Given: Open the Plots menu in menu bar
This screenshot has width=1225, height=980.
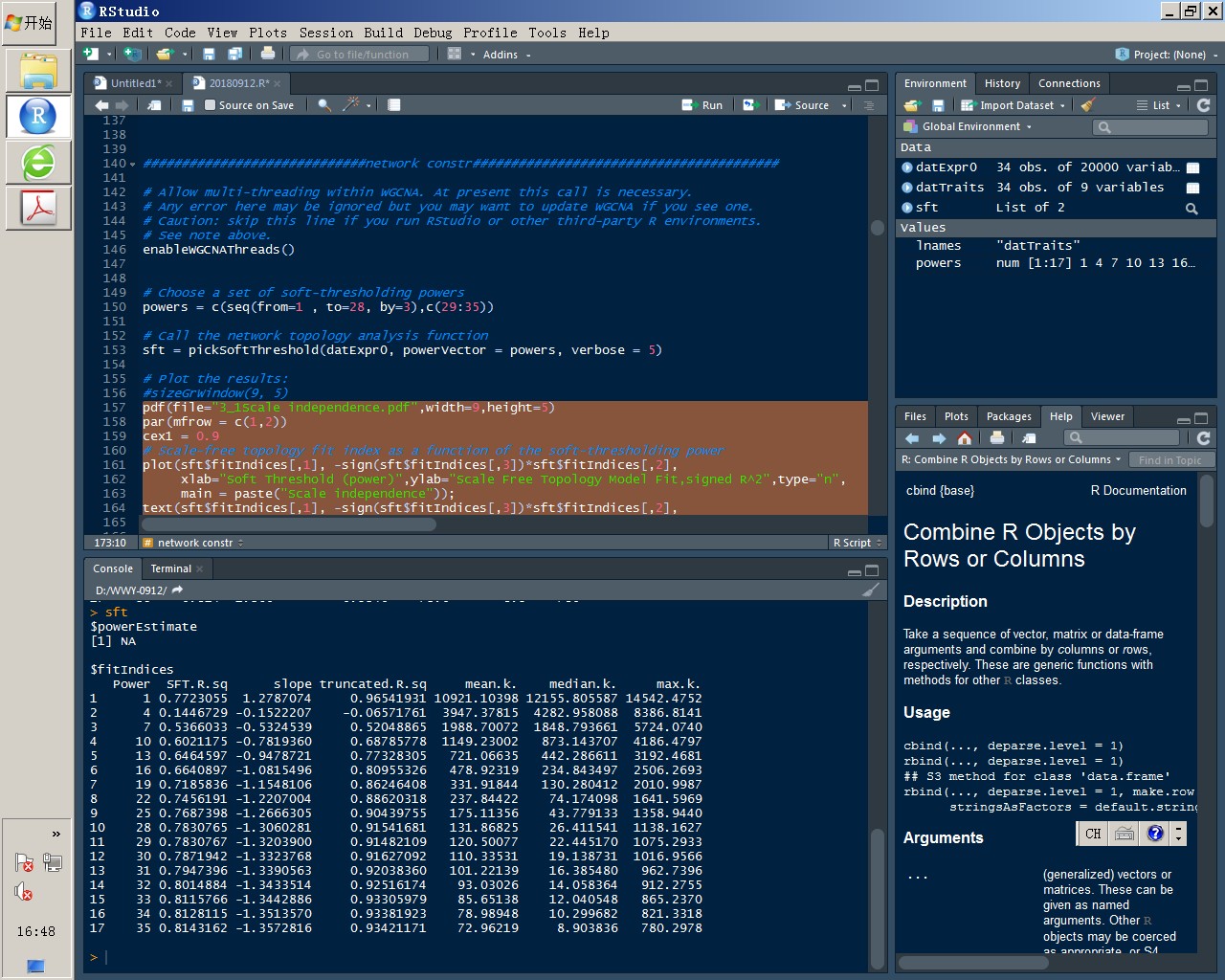Looking at the screenshot, I should point(268,33).
